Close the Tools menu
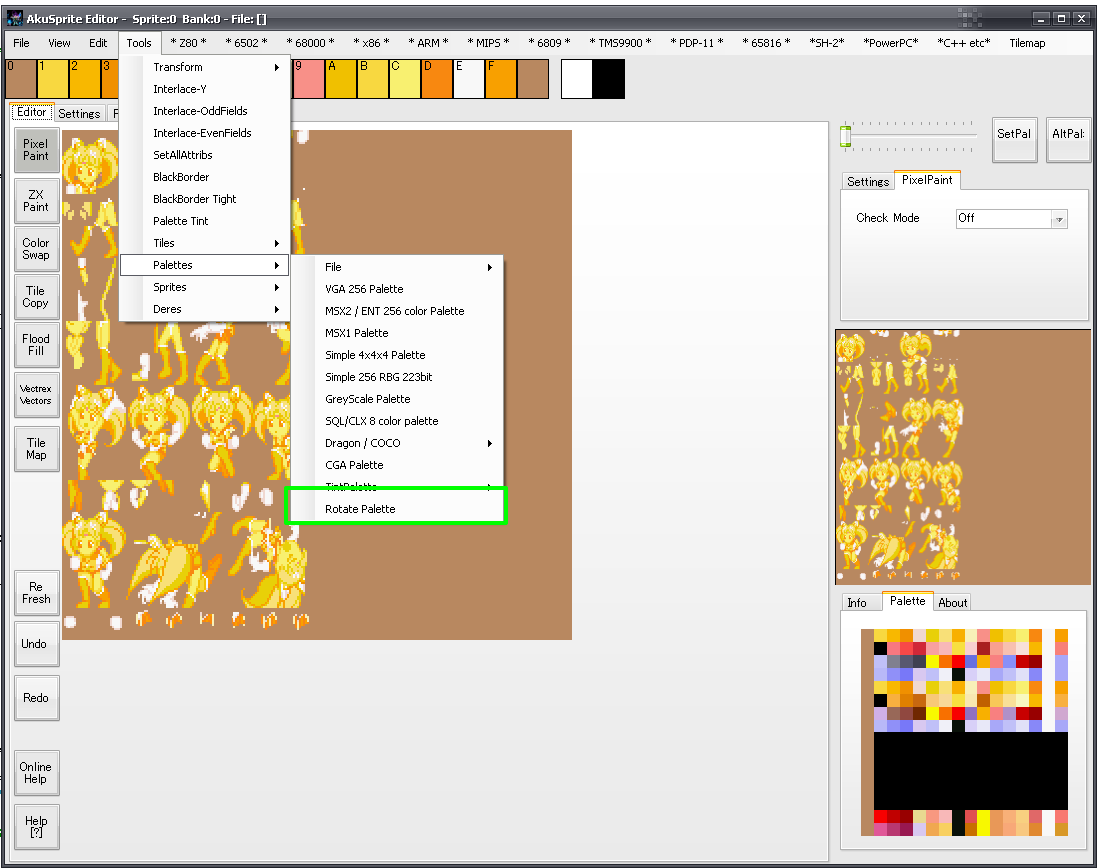The height and width of the screenshot is (868, 1097). (139, 43)
